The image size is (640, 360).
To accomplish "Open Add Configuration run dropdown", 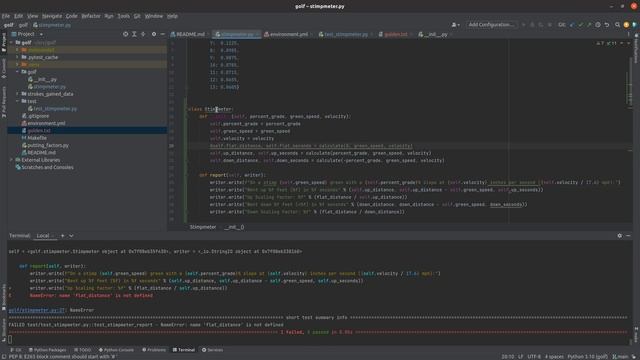I will tap(491, 25).
